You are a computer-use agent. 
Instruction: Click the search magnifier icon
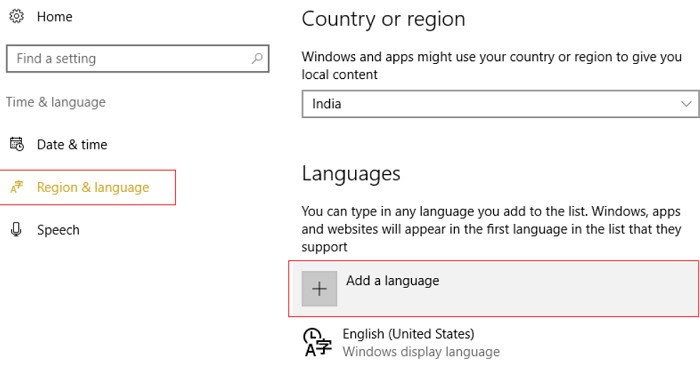[x=257, y=58]
